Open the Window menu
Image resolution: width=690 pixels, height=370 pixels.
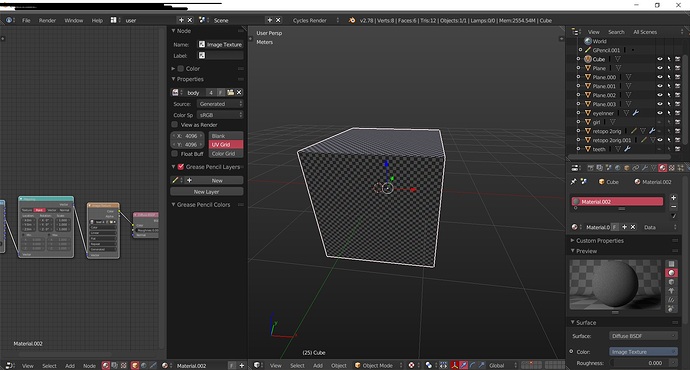pyautogui.click(x=73, y=20)
